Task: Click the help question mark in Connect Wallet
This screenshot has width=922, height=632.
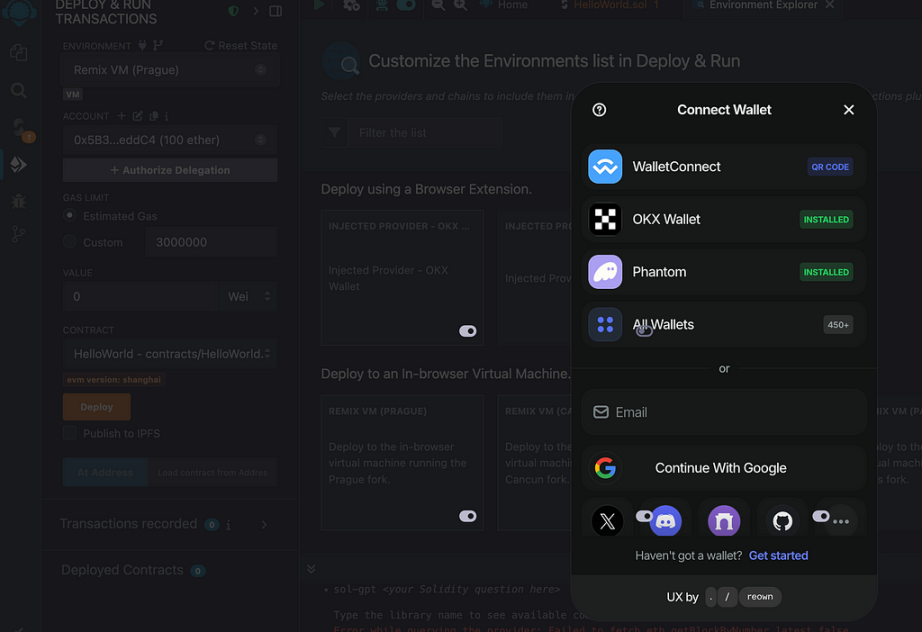Action: click(599, 110)
